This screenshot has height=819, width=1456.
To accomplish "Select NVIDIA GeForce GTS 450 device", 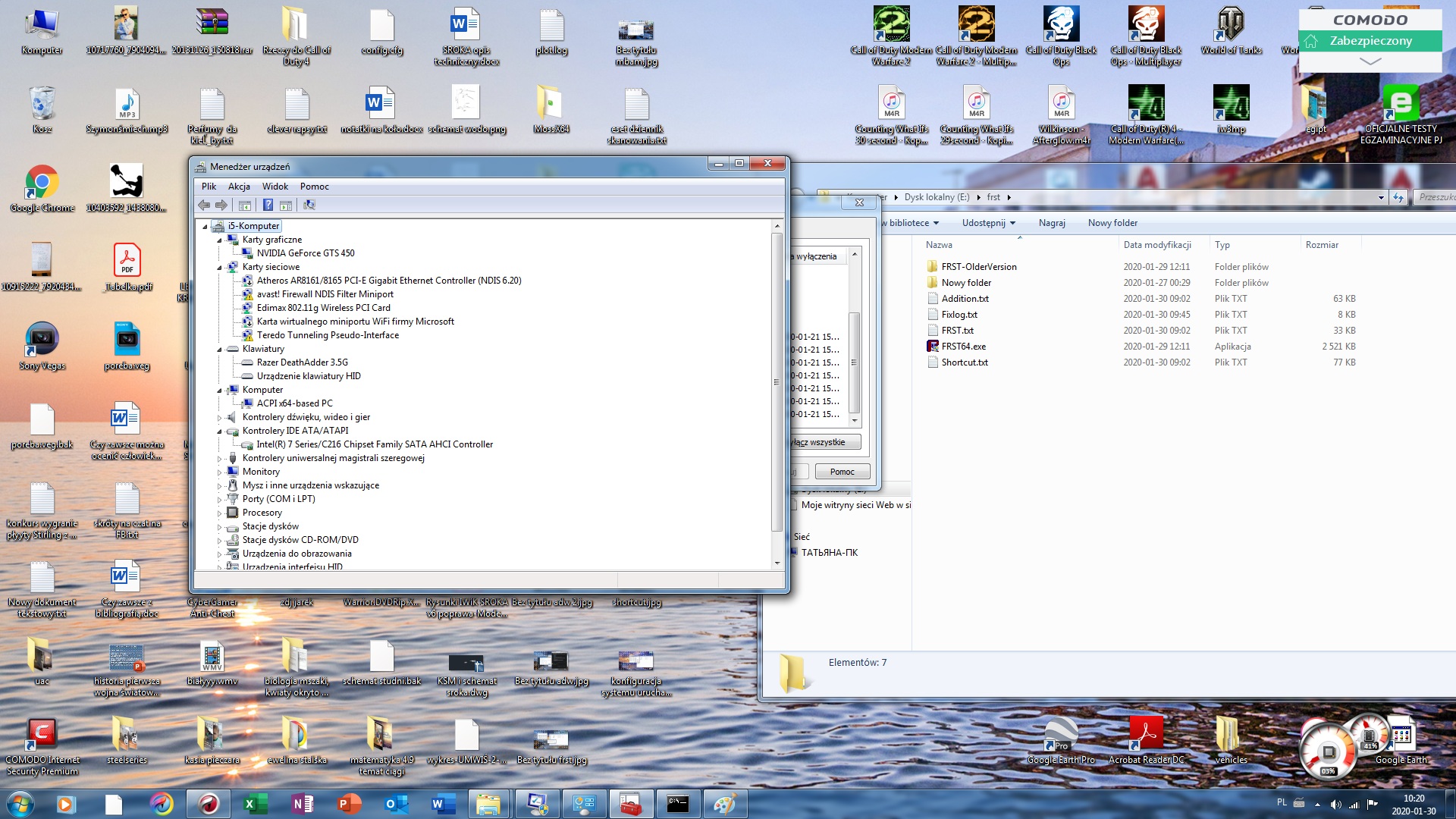I will tap(305, 253).
